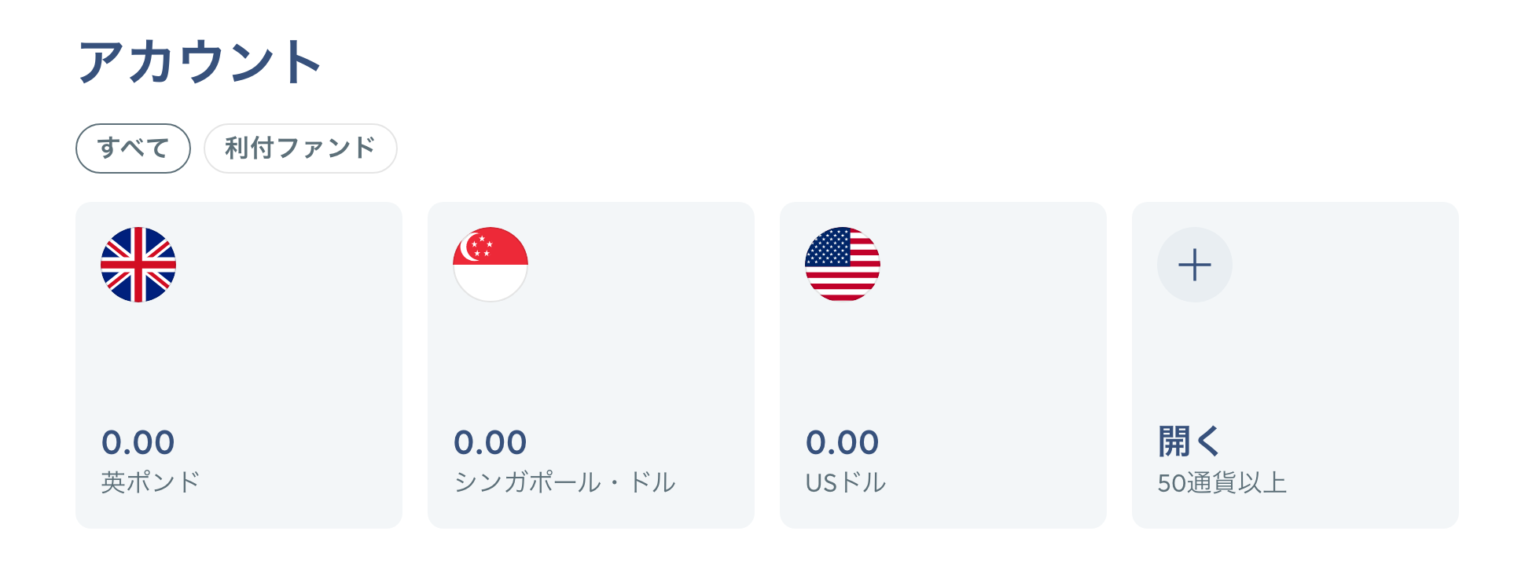Click the 0.00 balance above シンガポール・ドル
The width and height of the screenshot is (1536, 564).
490,442
